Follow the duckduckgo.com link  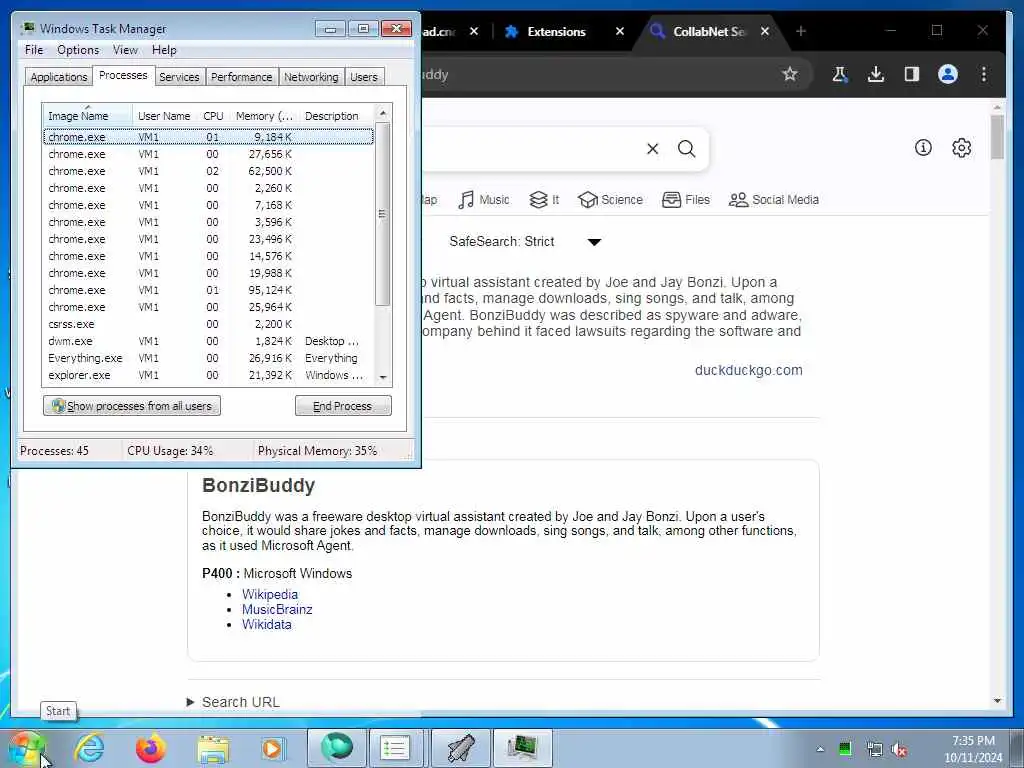pyautogui.click(x=748, y=370)
